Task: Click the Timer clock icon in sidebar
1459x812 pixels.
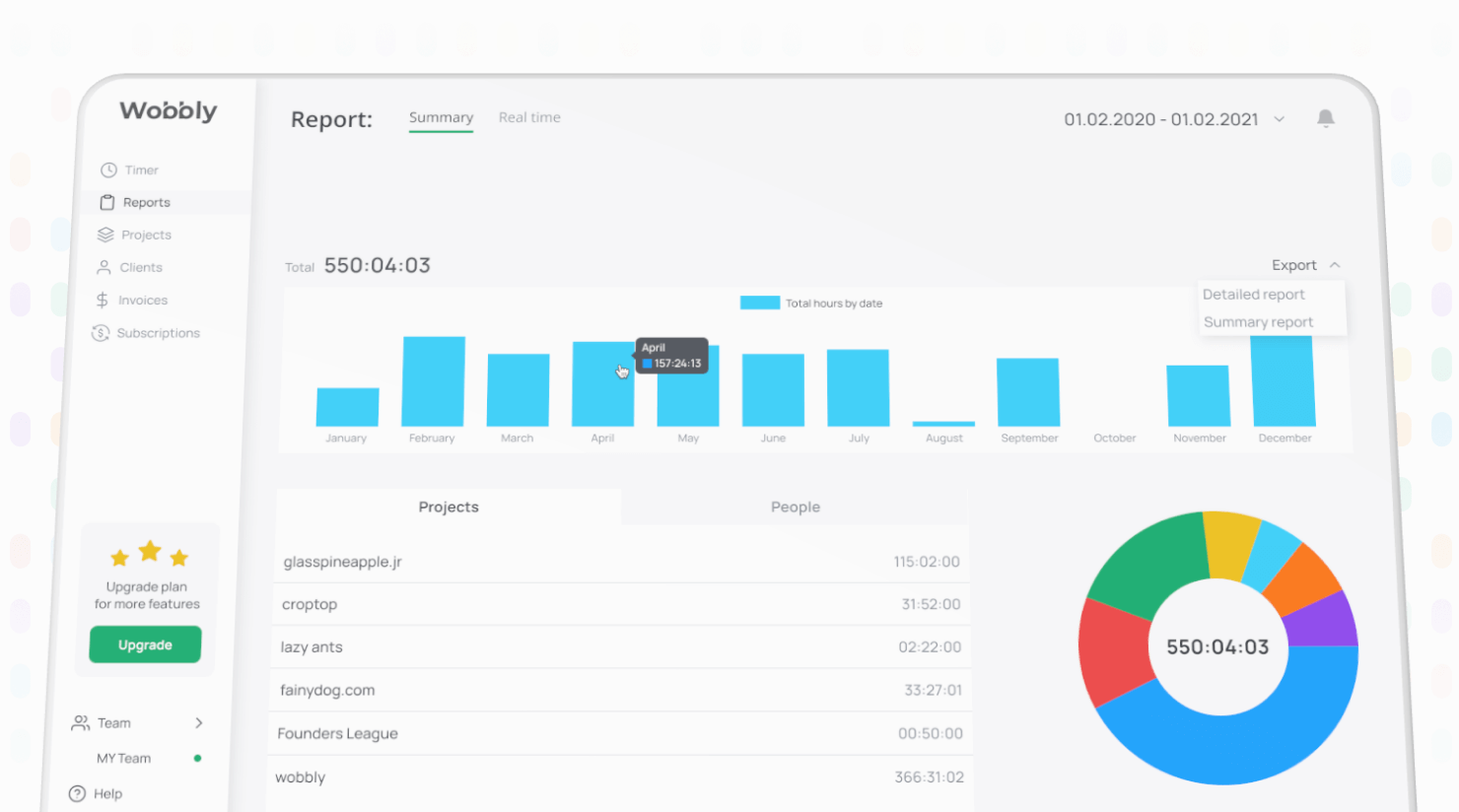Action: (x=108, y=170)
